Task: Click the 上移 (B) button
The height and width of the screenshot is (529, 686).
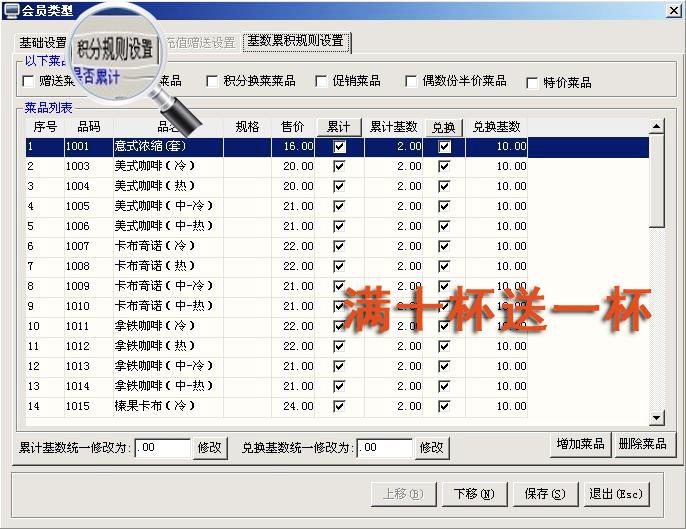Action: 403,494
